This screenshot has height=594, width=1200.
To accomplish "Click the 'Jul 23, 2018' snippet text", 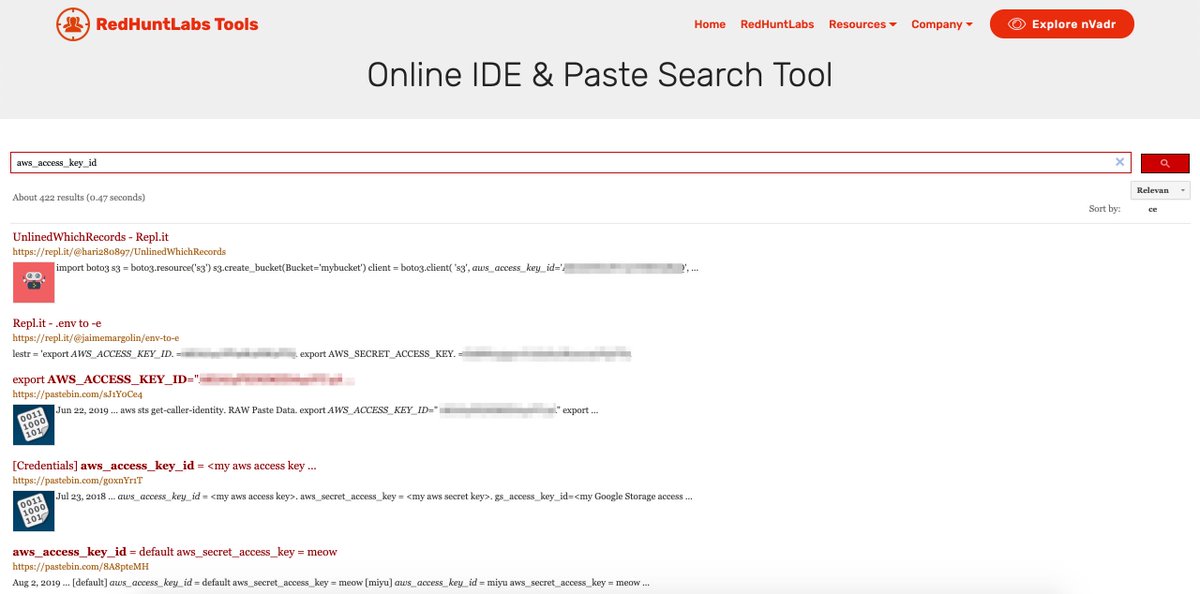I will 375,496.
